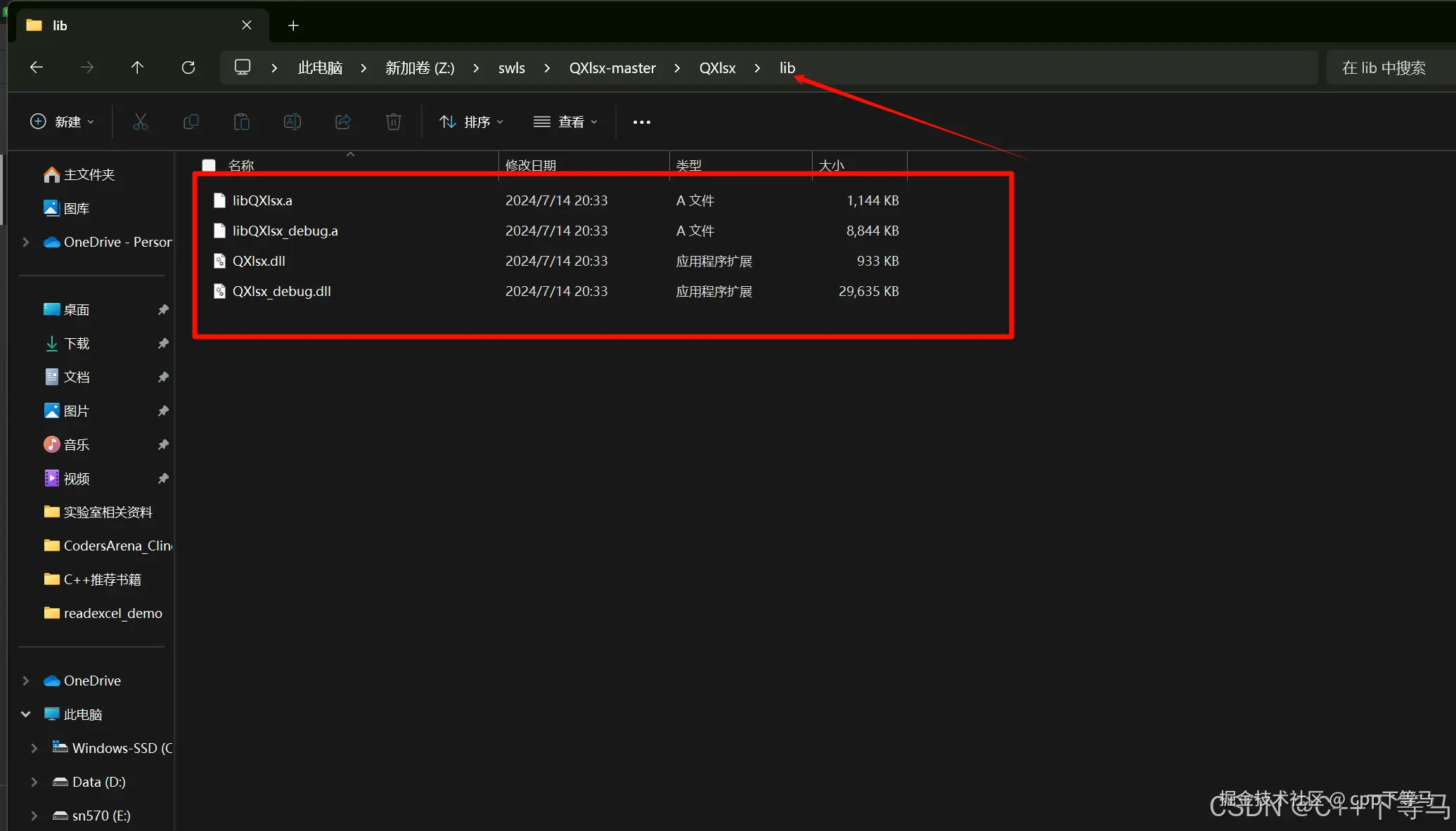Click the Paste clipboard icon
Screen dimensions: 1456x831
tap(241, 122)
